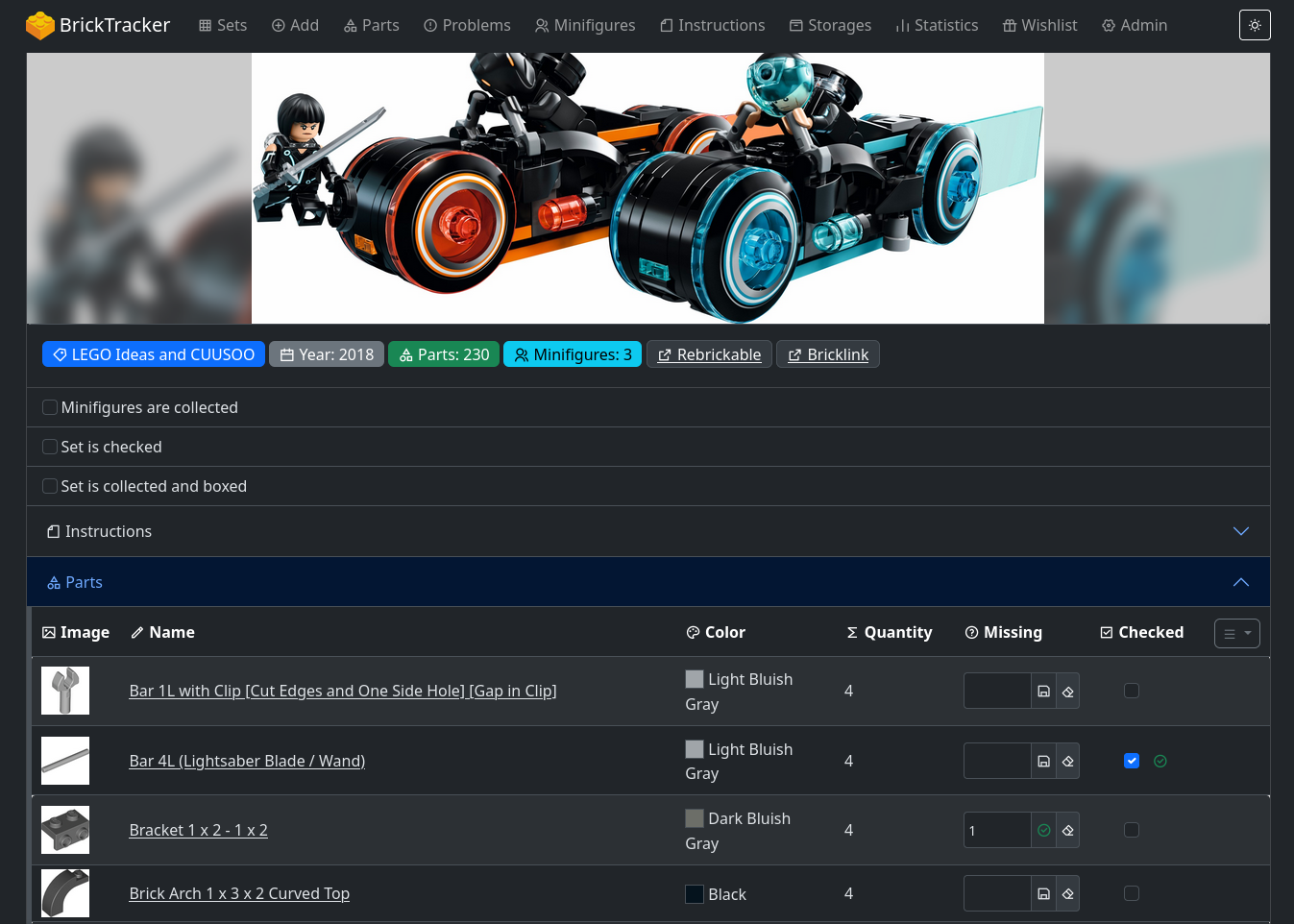
Task: Open the Minifigures nav menu item
Action: pos(585,26)
